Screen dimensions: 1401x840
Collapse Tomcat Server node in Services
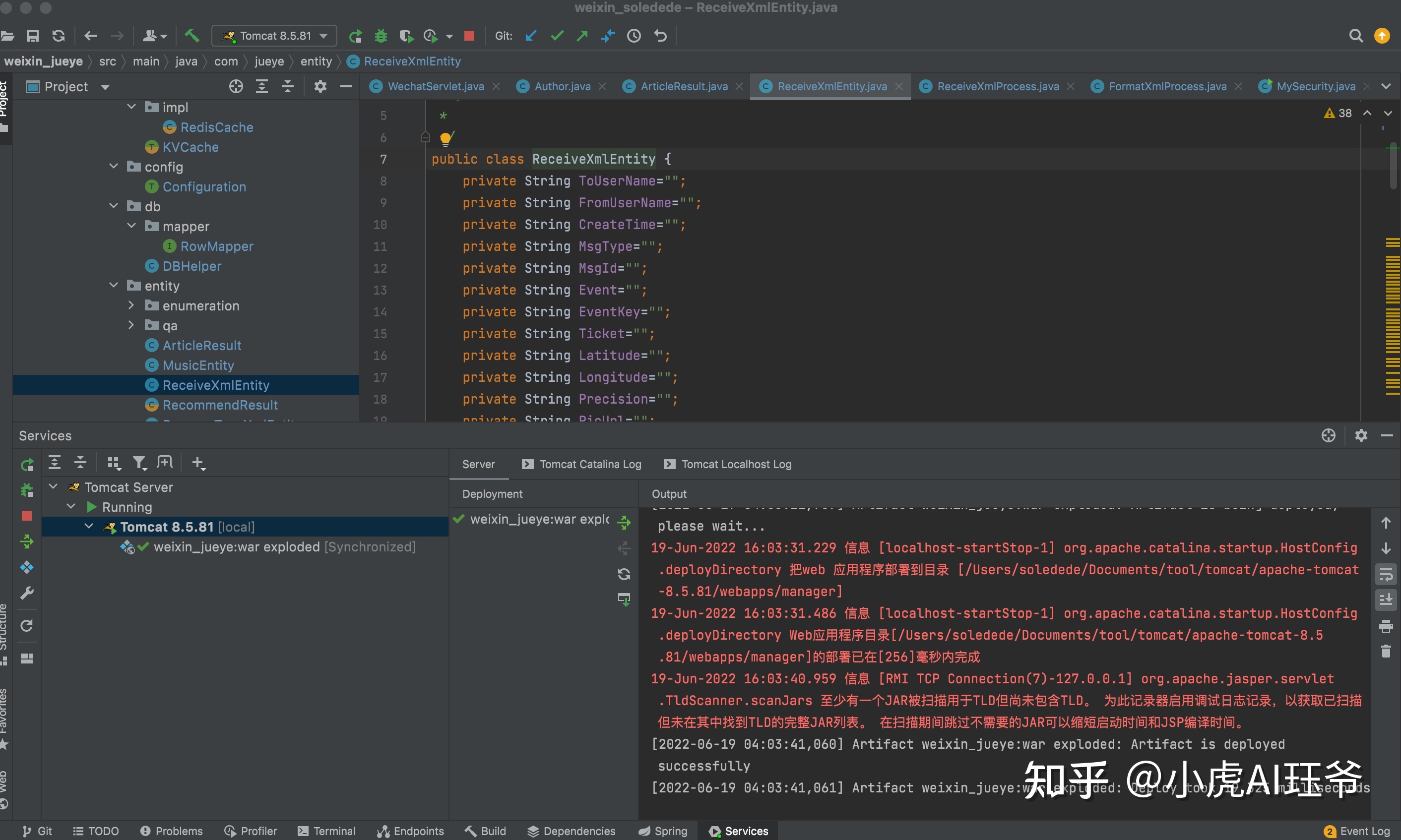(53, 486)
